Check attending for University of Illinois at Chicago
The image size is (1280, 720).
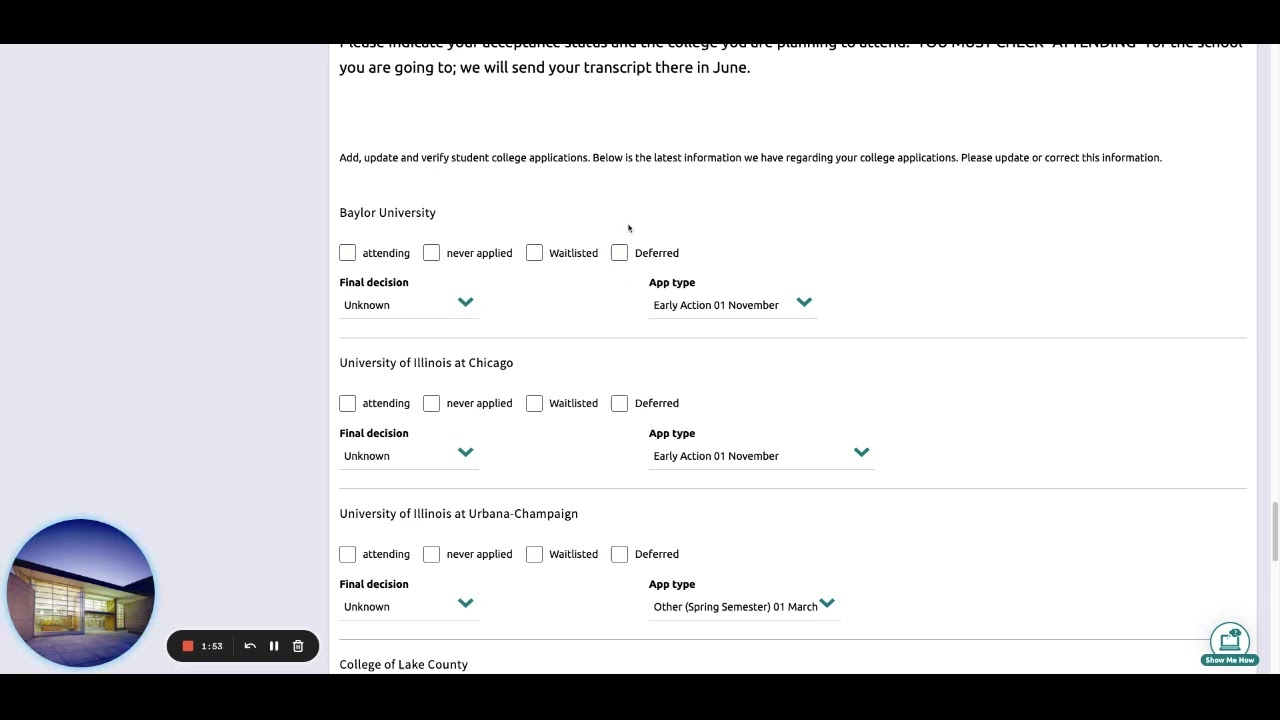(x=347, y=403)
